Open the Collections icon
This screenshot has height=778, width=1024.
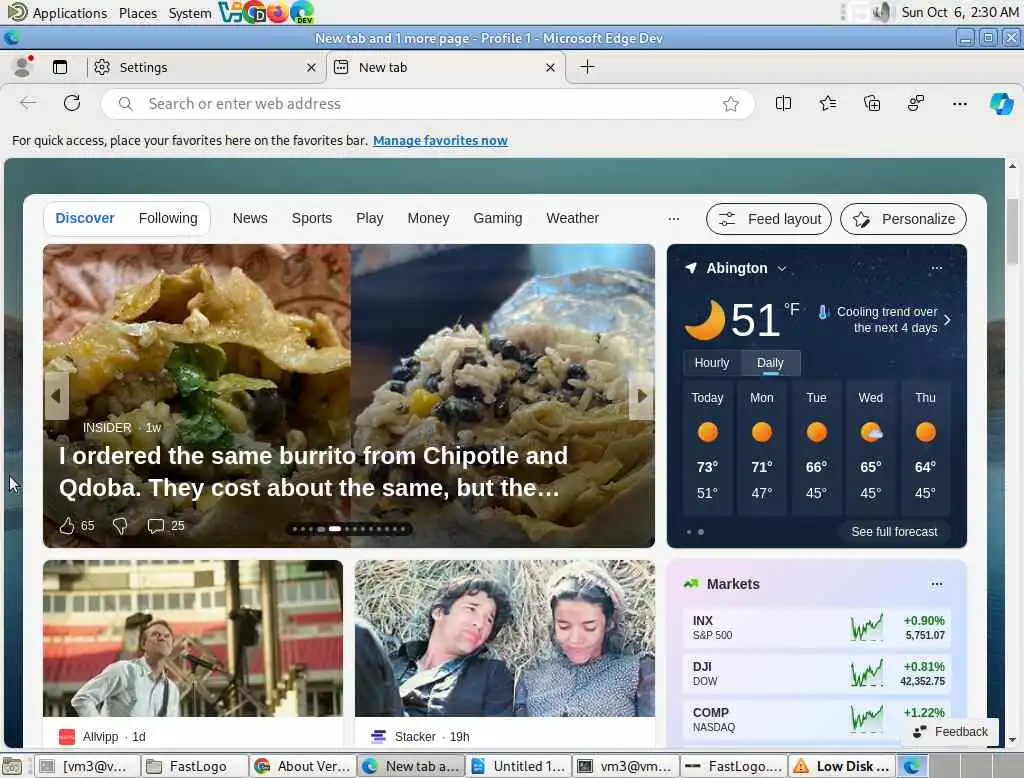(x=872, y=103)
